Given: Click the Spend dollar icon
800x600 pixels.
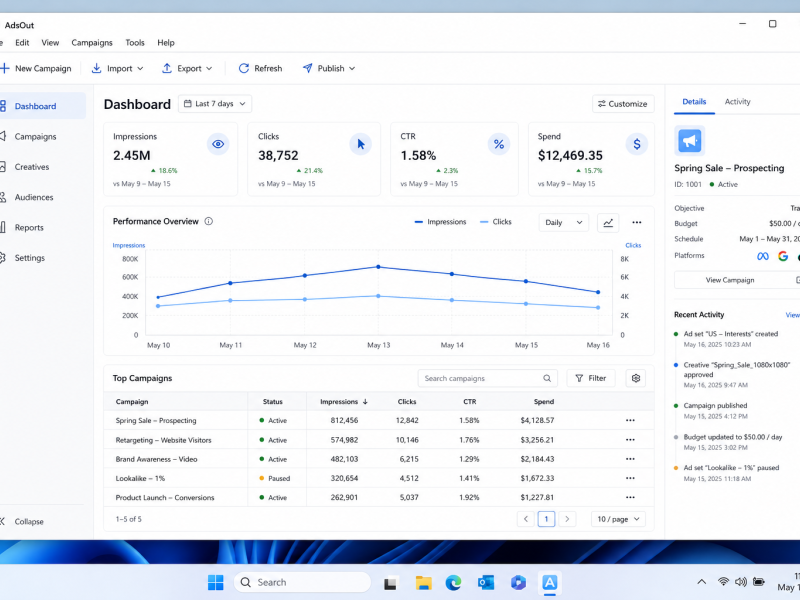Looking at the screenshot, I should point(637,144).
